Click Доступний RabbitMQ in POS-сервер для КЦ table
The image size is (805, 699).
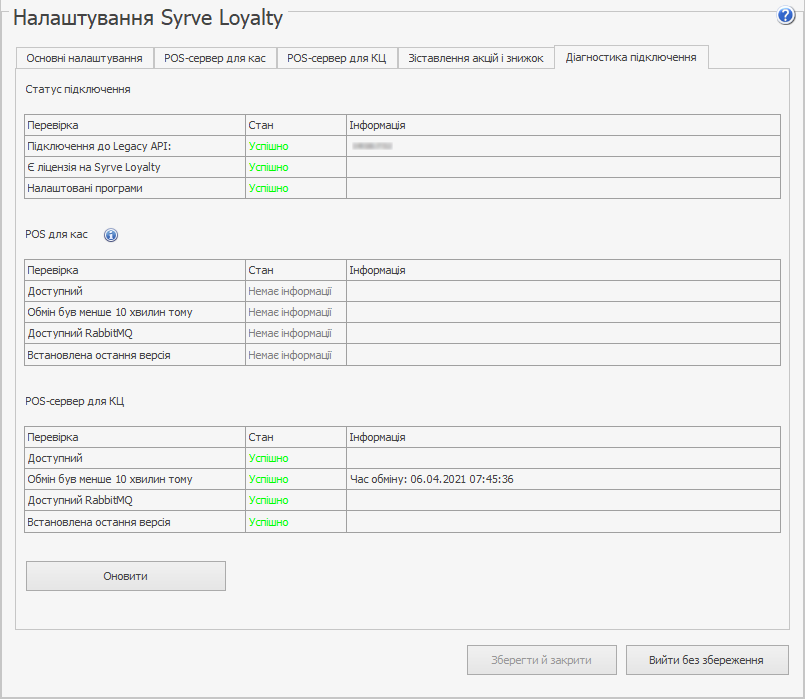(80, 500)
